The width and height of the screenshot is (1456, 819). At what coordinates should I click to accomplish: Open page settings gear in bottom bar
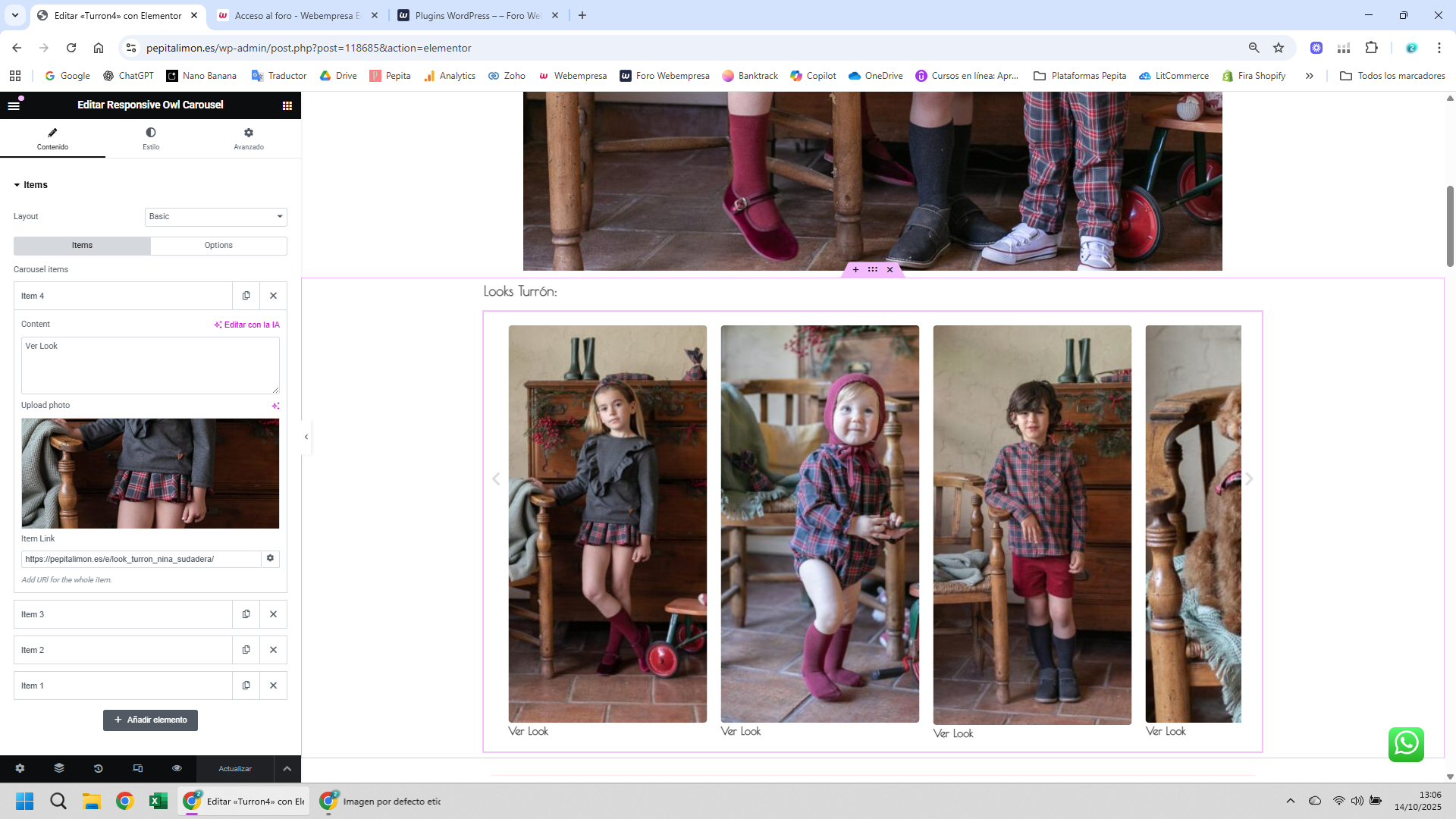pos(20,768)
